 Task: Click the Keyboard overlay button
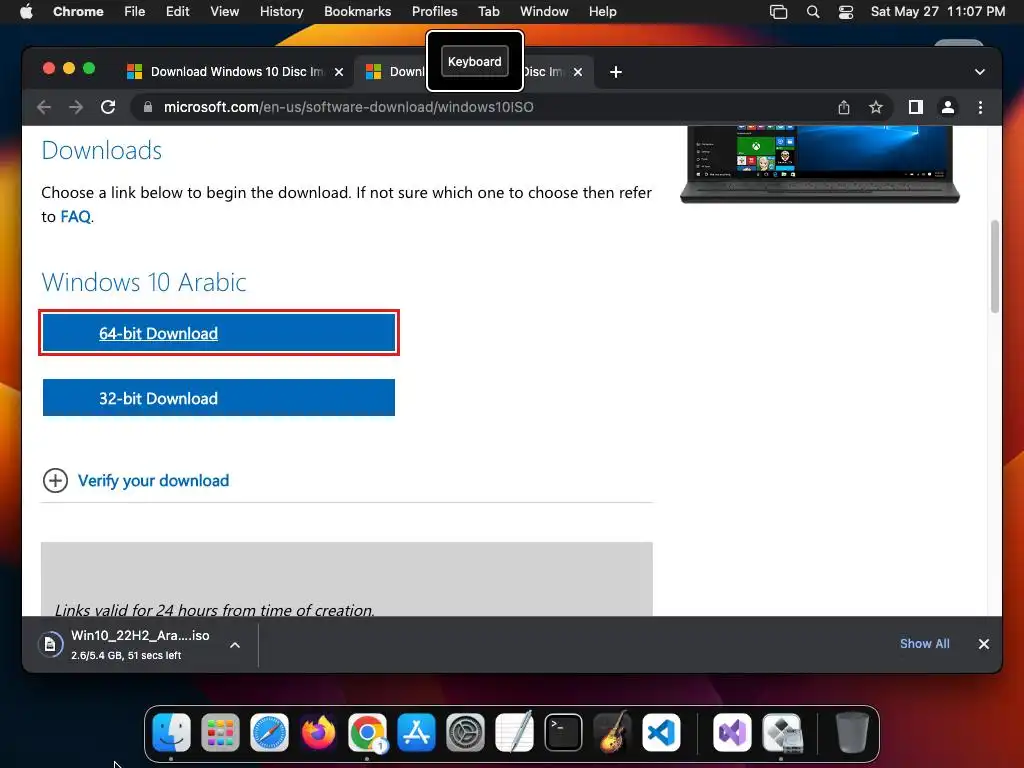pos(475,61)
